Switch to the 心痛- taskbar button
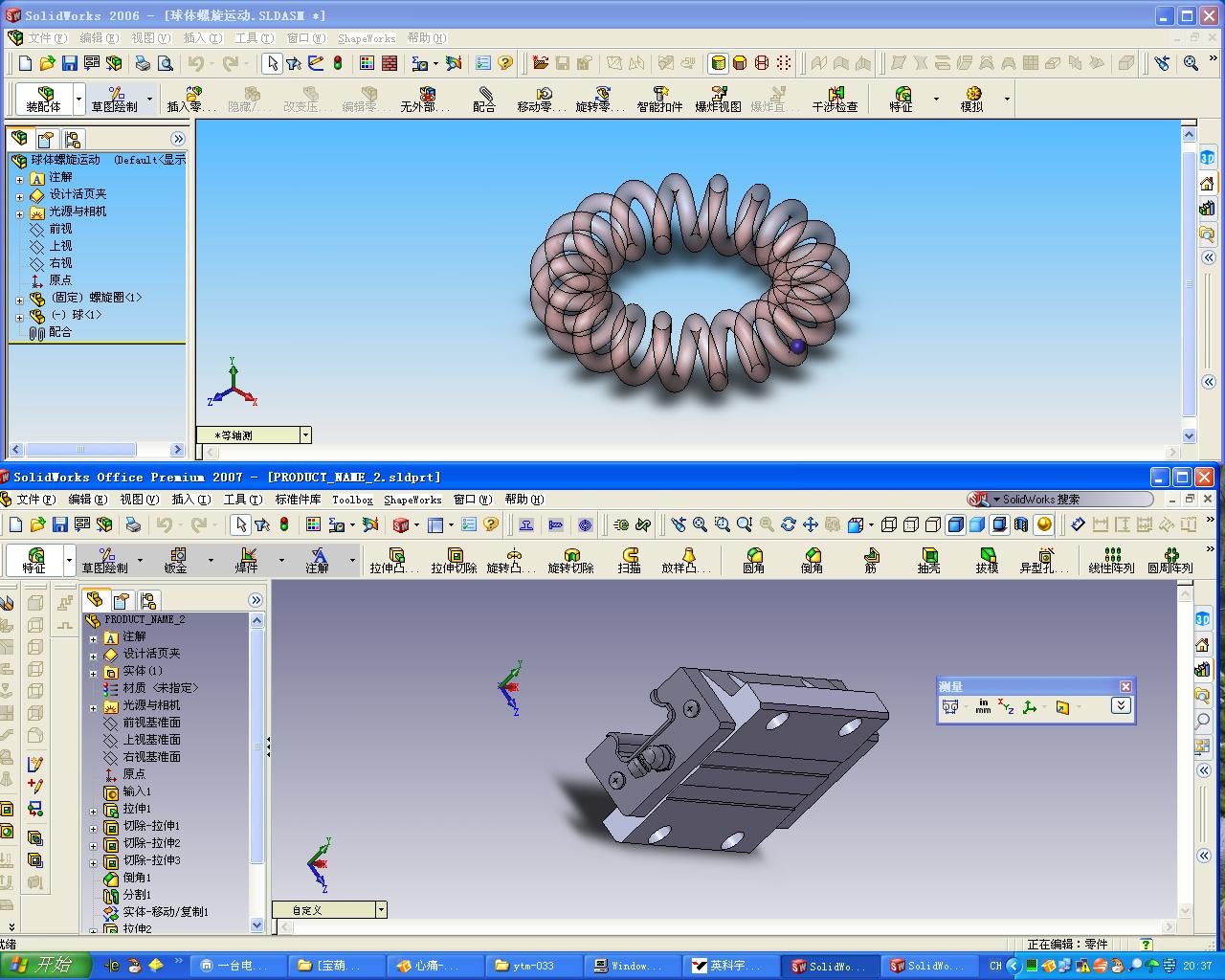The width and height of the screenshot is (1225, 980). pyautogui.click(x=435, y=966)
